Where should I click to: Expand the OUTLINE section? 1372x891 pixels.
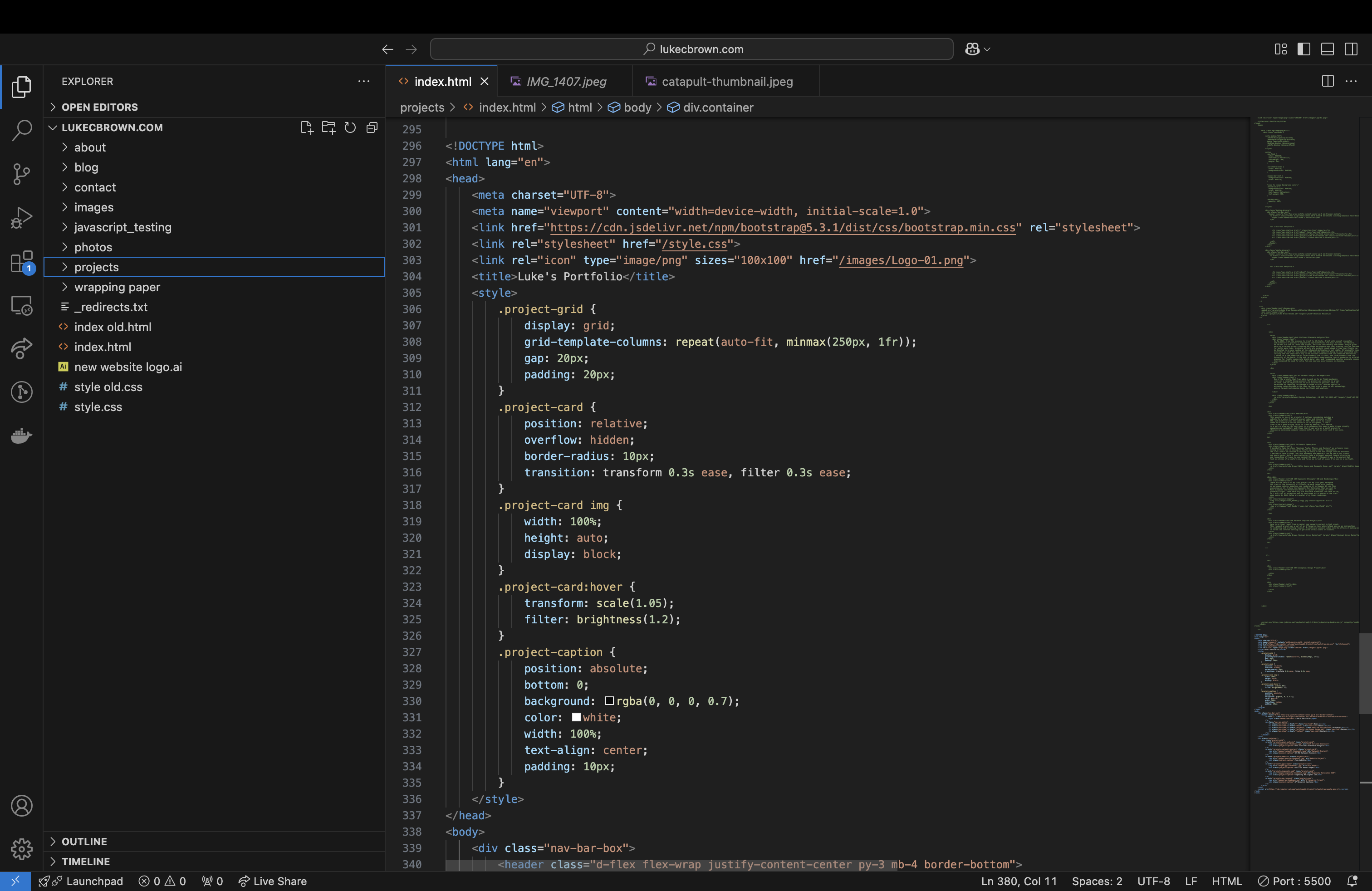84,842
